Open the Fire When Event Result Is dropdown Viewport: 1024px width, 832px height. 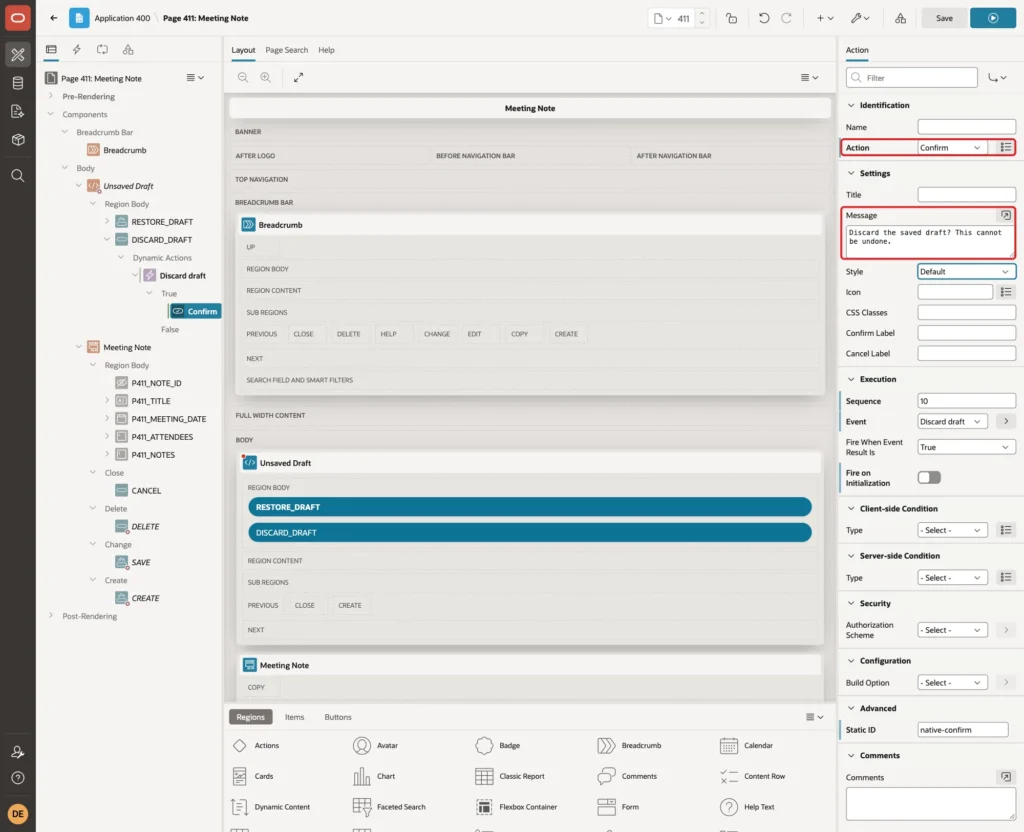[x=966, y=447]
